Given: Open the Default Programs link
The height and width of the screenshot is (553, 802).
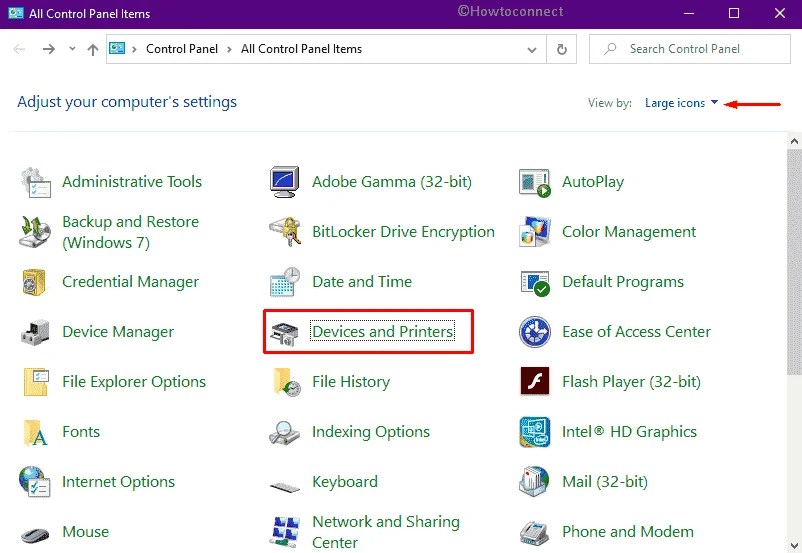Looking at the screenshot, I should pos(622,281).
